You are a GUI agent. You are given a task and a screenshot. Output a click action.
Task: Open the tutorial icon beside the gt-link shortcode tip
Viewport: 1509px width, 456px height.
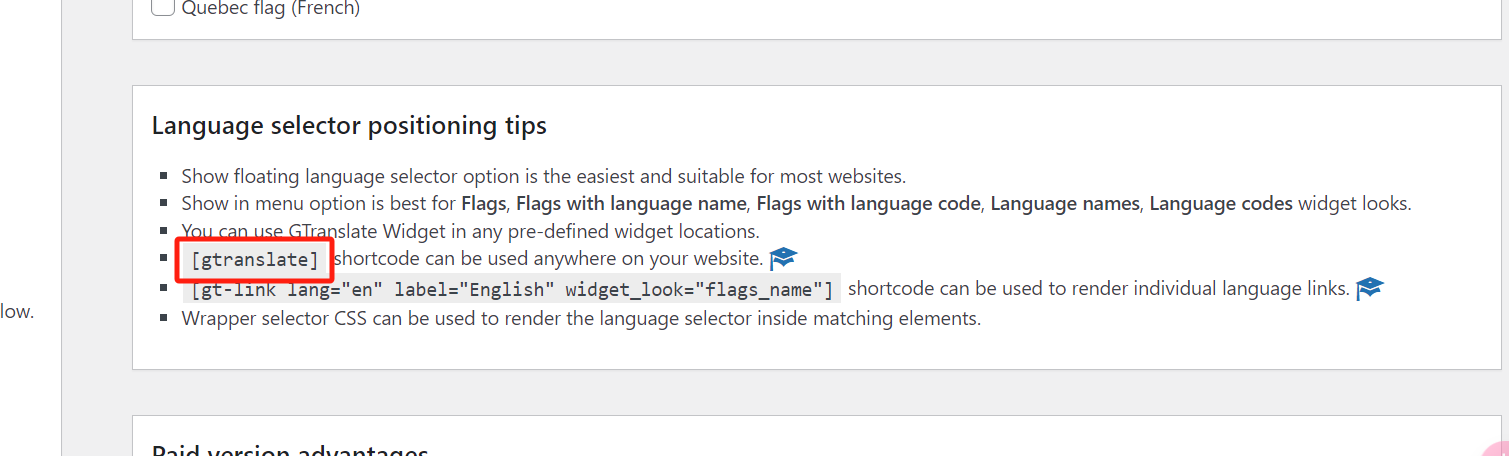click(x=1369, y=289)
